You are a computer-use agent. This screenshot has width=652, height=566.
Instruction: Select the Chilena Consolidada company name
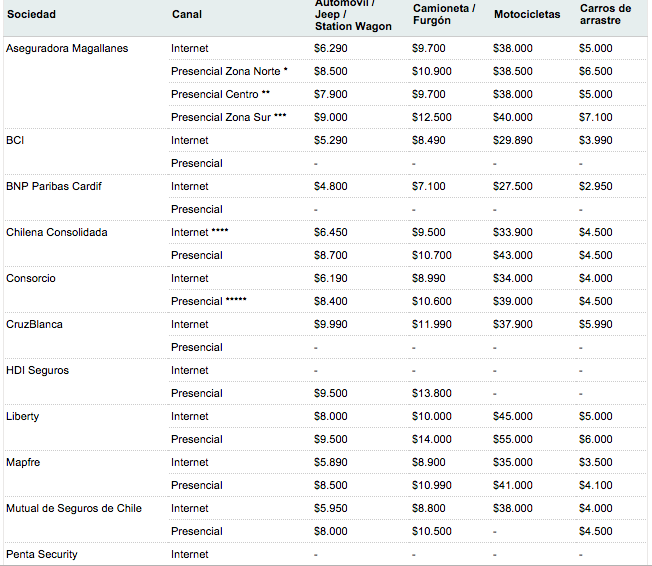click(x=57, y=232)
